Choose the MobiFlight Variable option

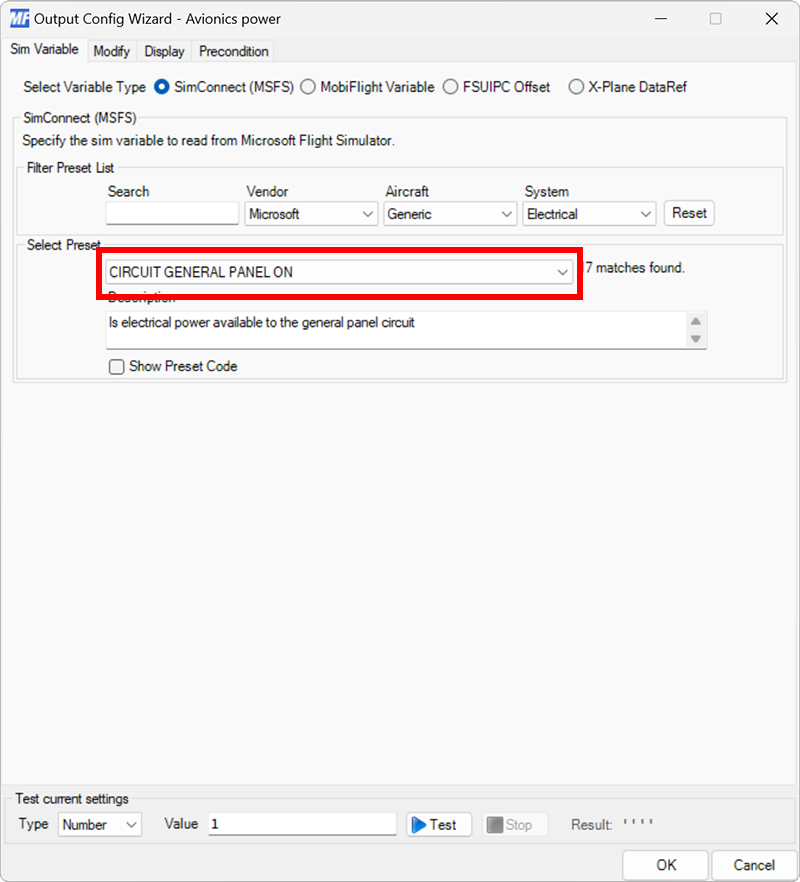click(x=308, y=87)
